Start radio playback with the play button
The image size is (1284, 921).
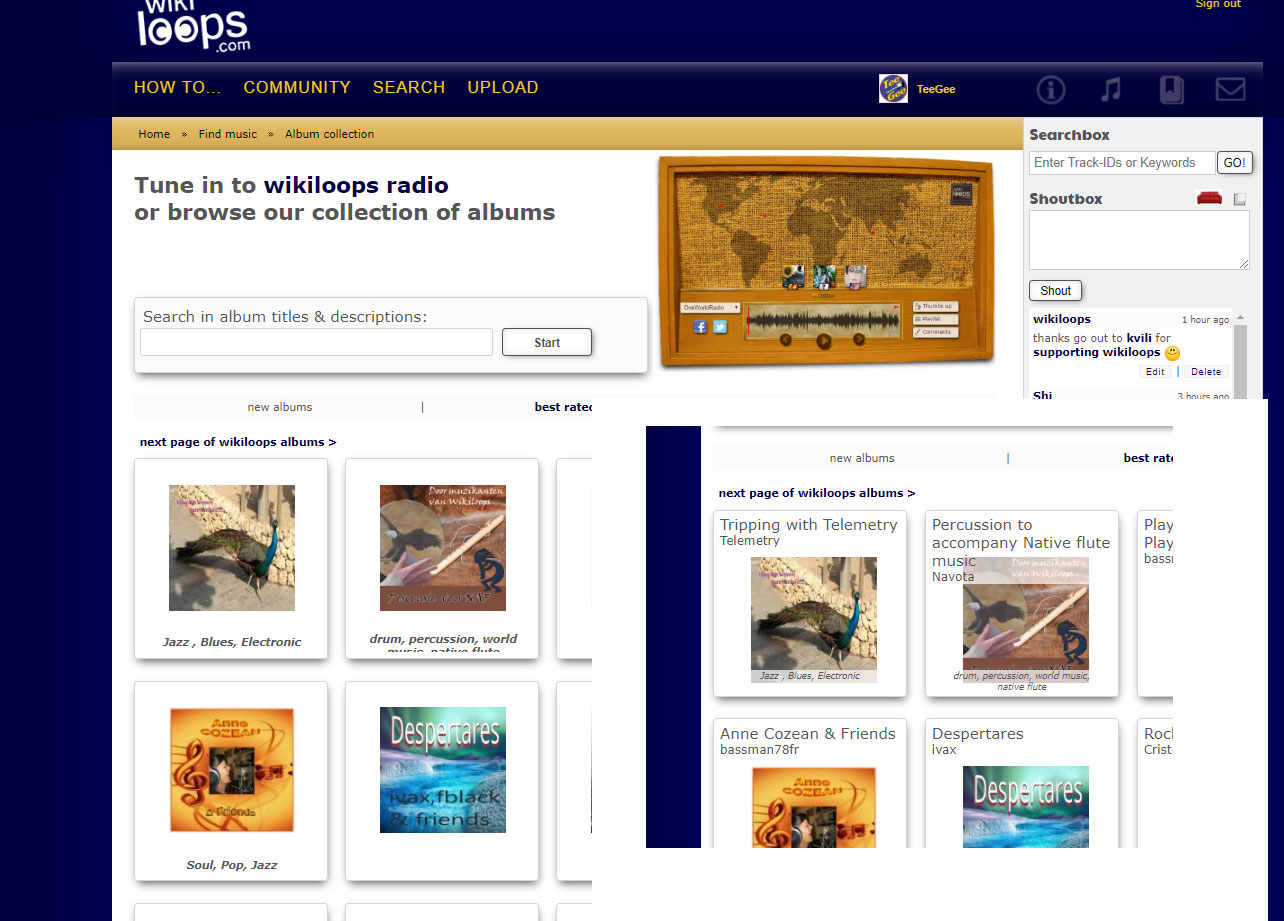pyautogui.click(x=824, y=341)
